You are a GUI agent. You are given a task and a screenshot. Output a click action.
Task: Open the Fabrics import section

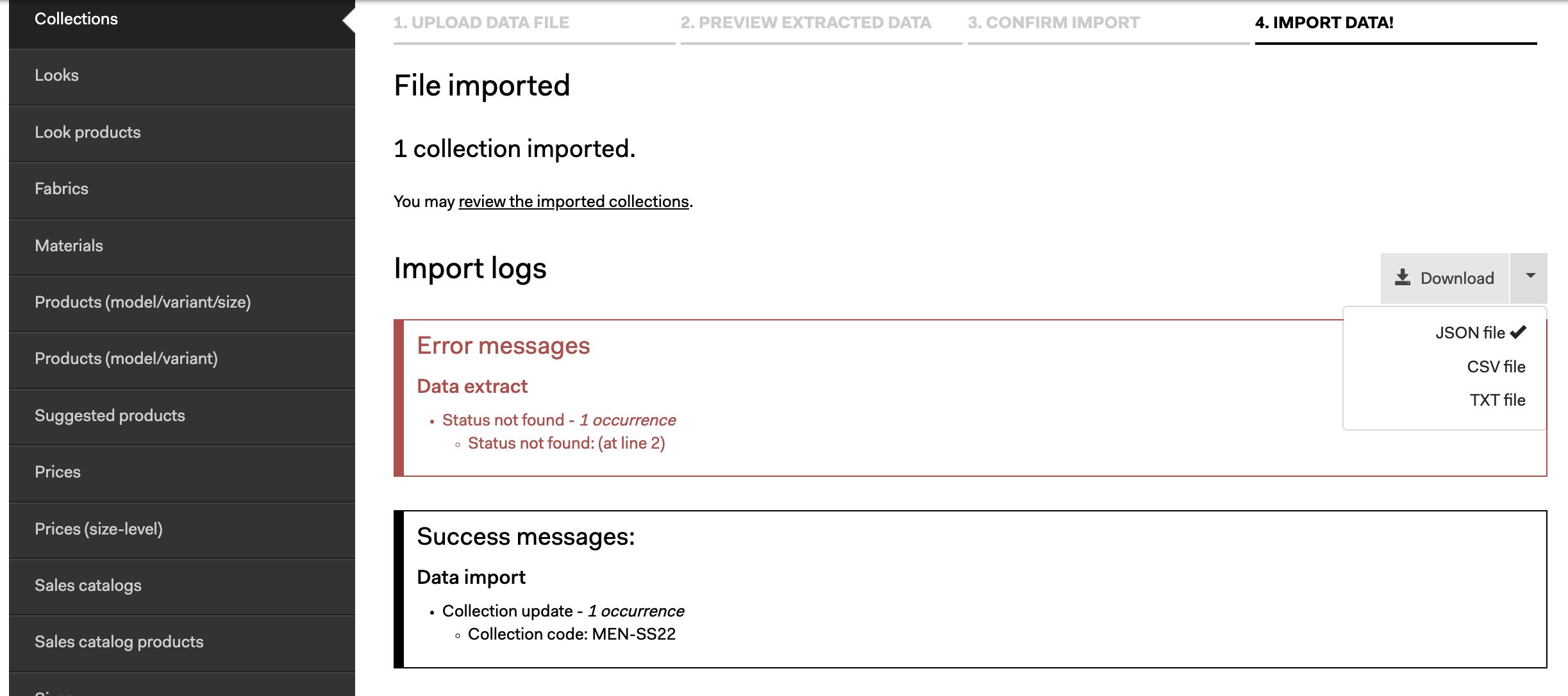tap(182, 189)
